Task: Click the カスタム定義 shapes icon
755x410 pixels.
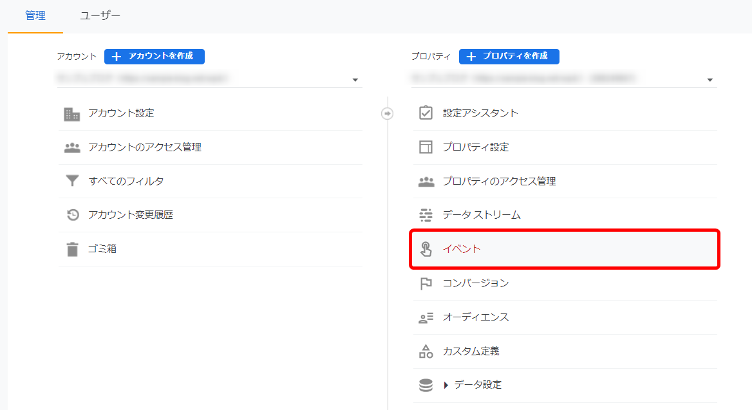Action: [x=426, y=351]
